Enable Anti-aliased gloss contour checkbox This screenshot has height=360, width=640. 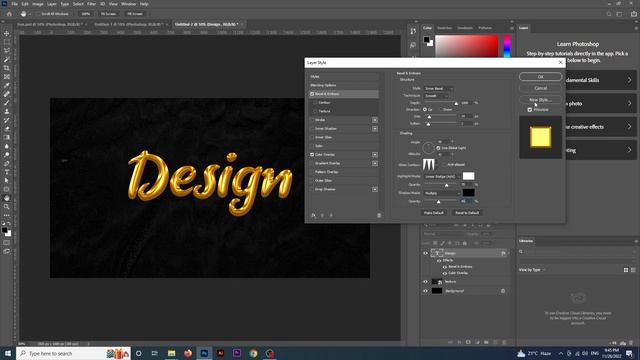pos(444,164)
